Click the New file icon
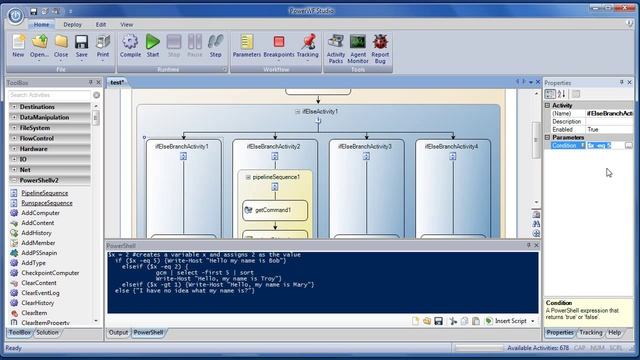Image resolution: width=640 pixels, height=360 pixels. [x=18, y=46]
